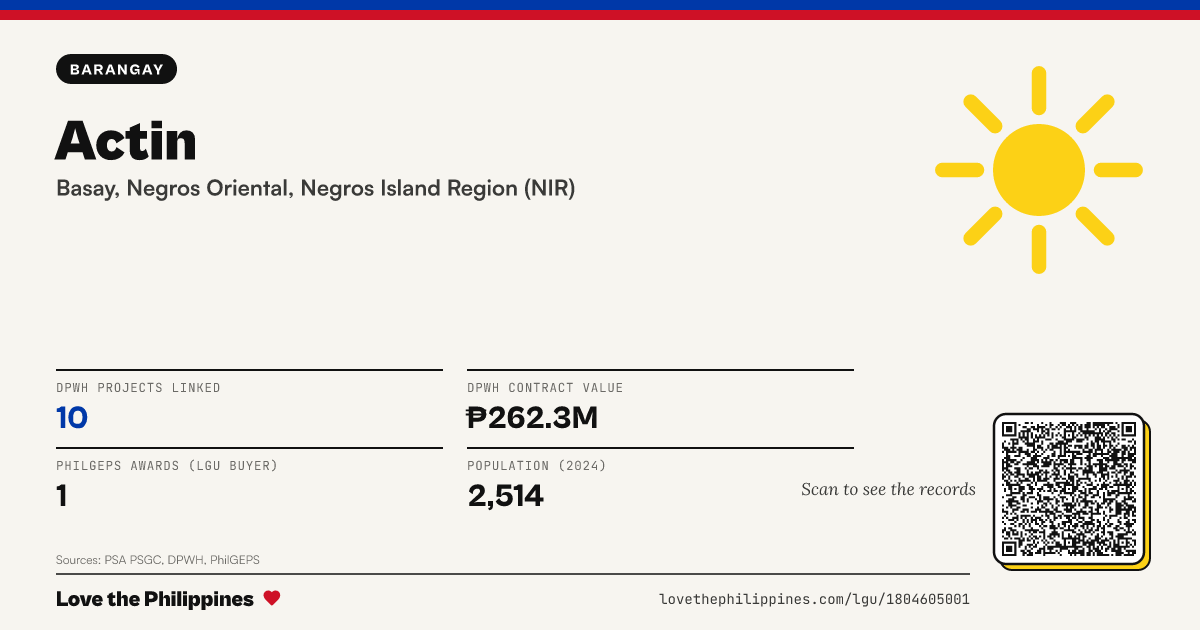Click the DPWH Projects Linked value 10
1200x630 pixels.
pyautogui.click(x=72, y=418)
